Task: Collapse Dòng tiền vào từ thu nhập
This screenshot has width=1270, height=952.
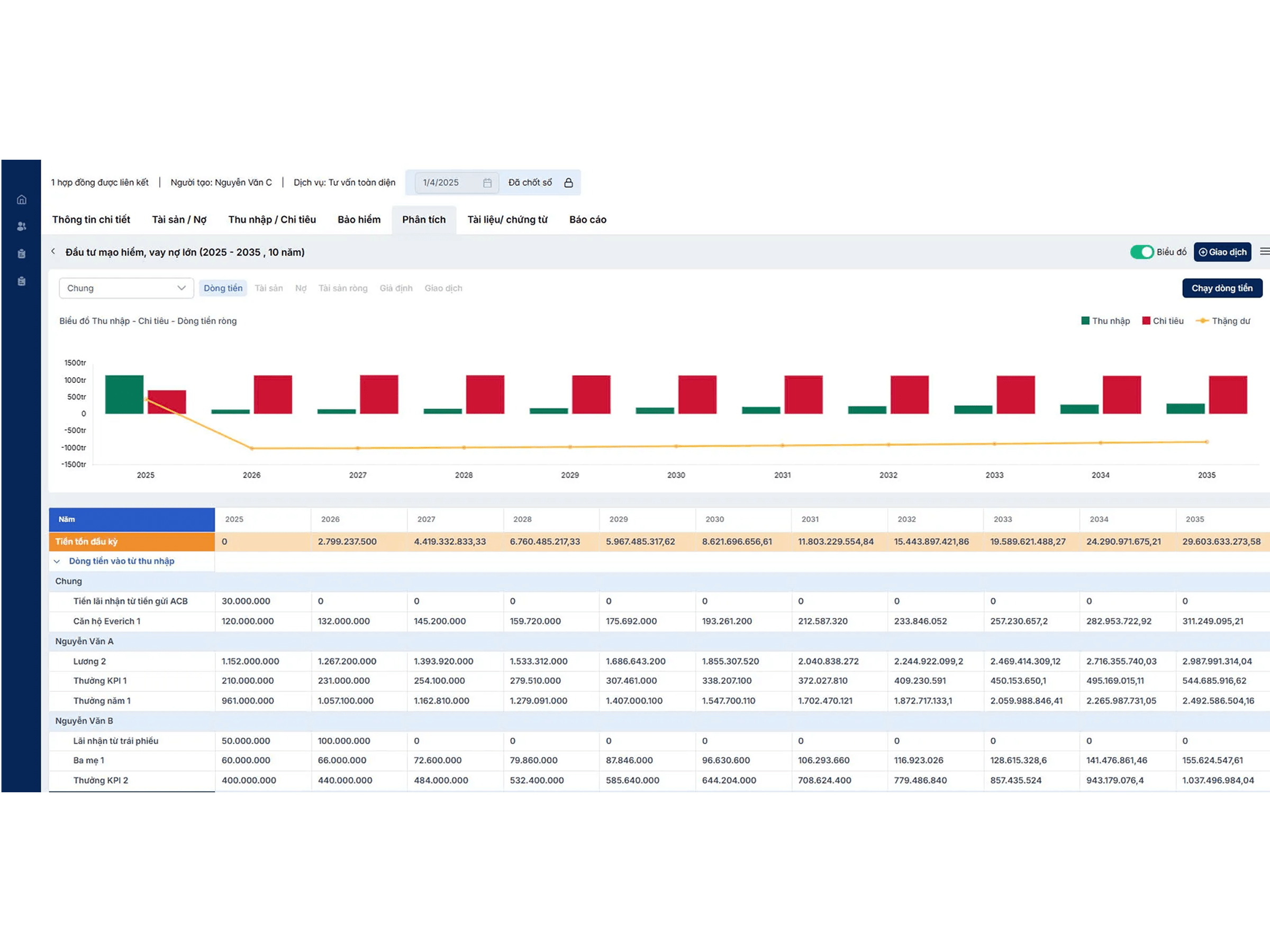Action: click(57, 561)
